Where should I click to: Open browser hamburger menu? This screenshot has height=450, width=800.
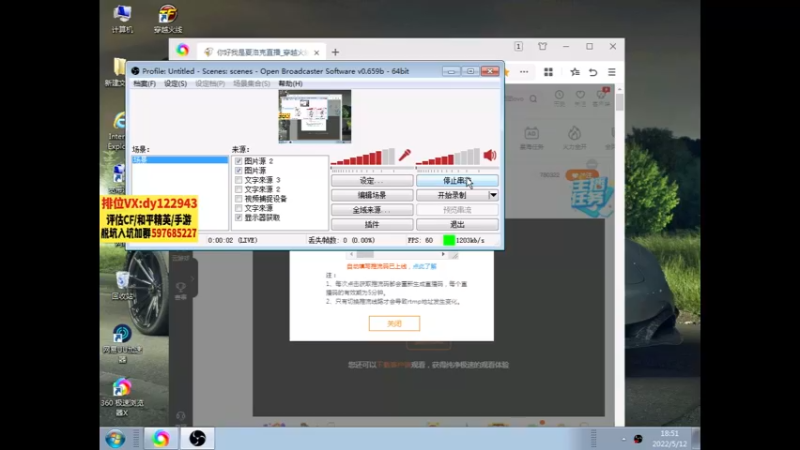point(612,72)
